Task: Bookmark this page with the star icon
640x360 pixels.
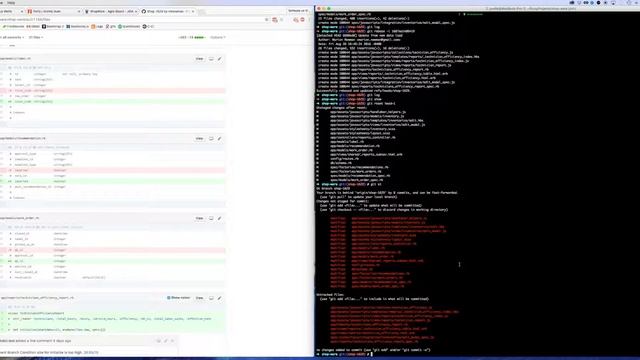Action: click(267, 19)
